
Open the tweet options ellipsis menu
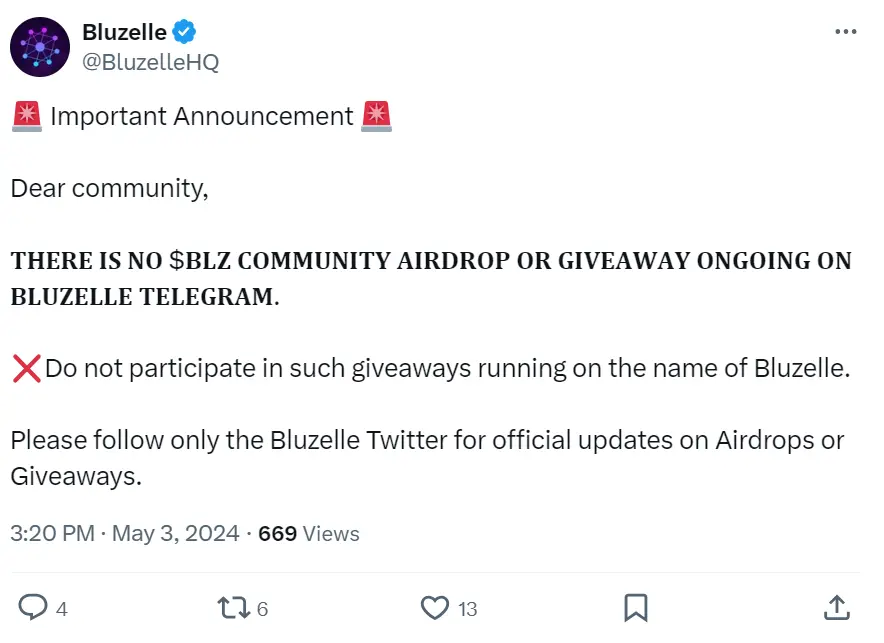point(846,32)
